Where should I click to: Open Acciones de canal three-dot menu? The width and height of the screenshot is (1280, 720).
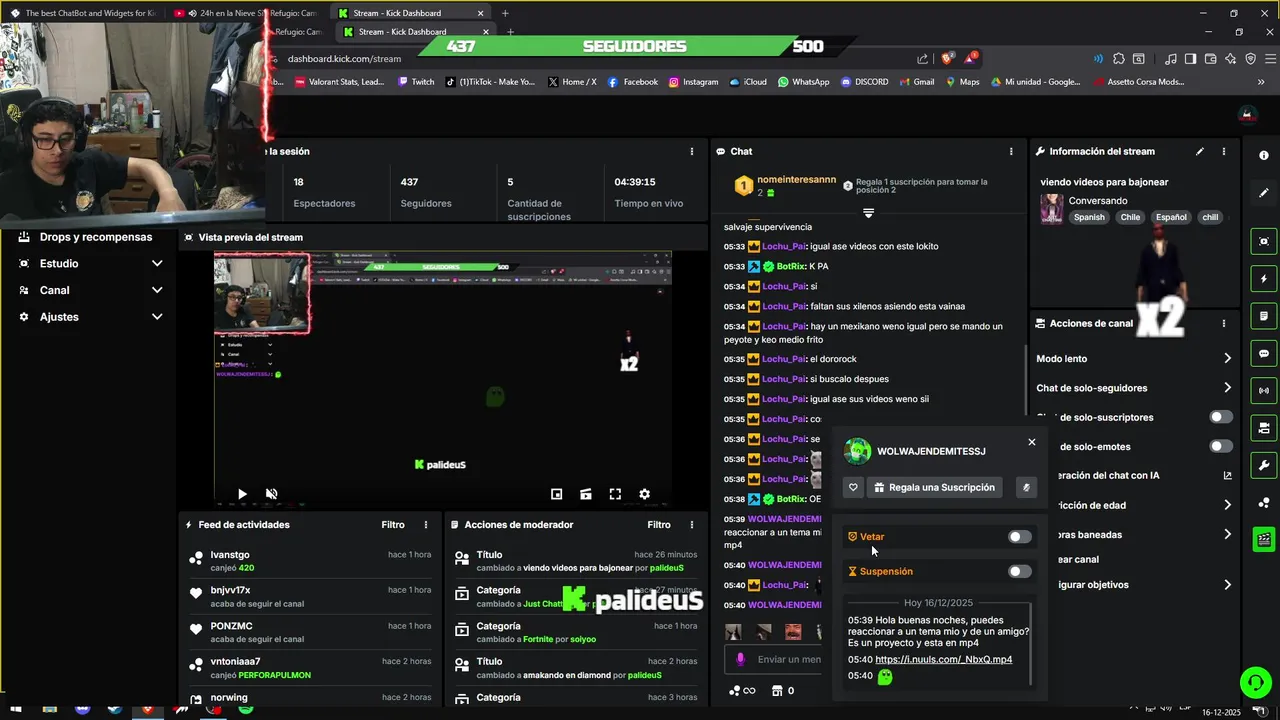pyautogui.click(x=1224, y=324)
